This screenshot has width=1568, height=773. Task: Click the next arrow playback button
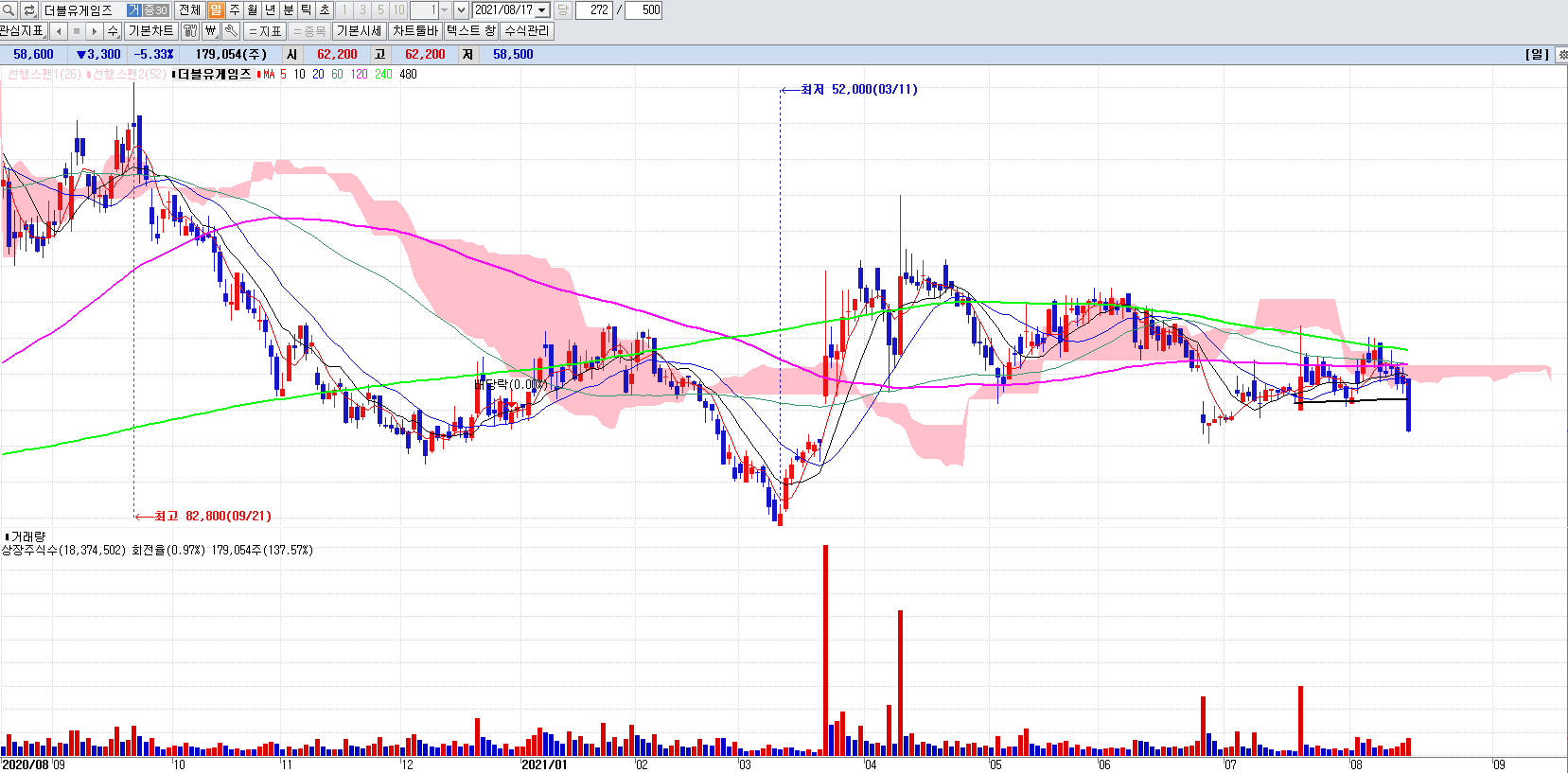[95, 31]
